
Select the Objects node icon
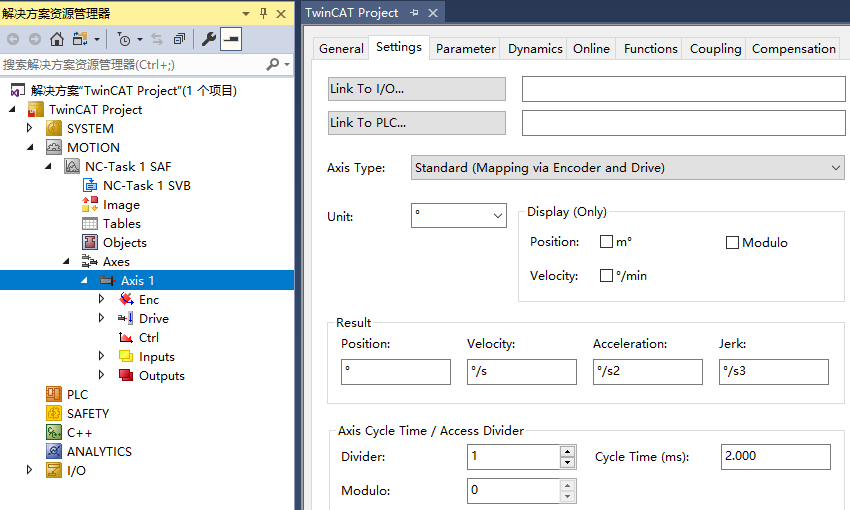click(89, 242)
